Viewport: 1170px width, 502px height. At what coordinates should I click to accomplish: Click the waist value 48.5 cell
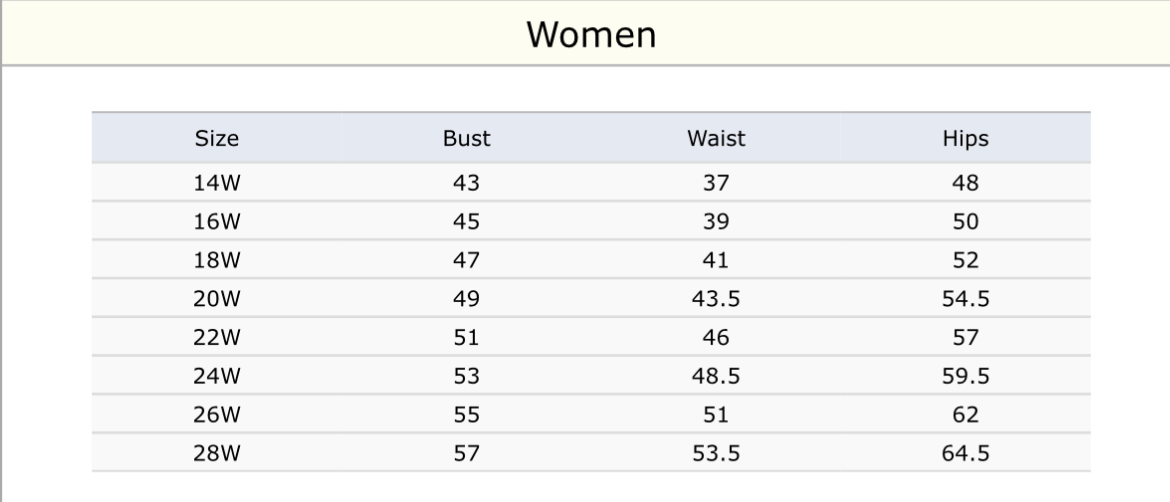click(716, 376)
